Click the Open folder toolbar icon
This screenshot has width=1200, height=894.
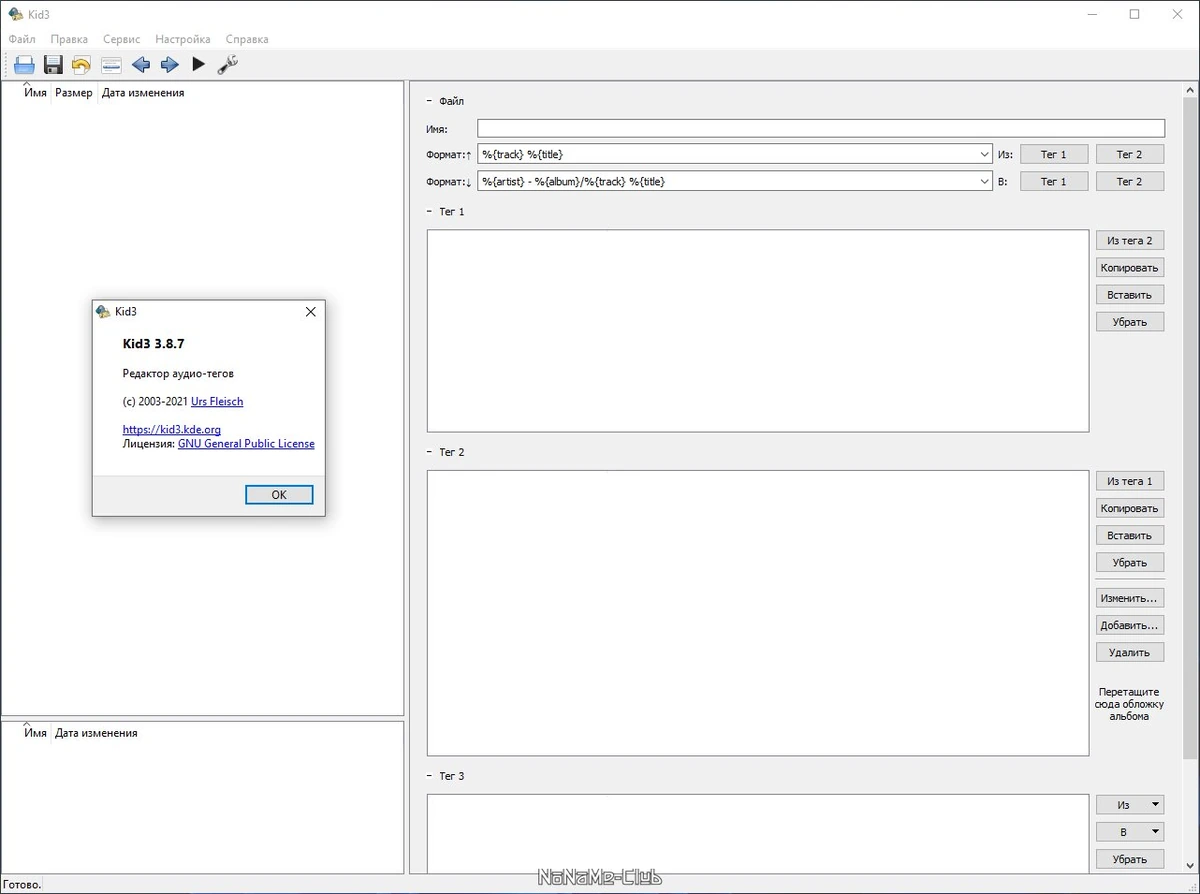tap(24, 65)
